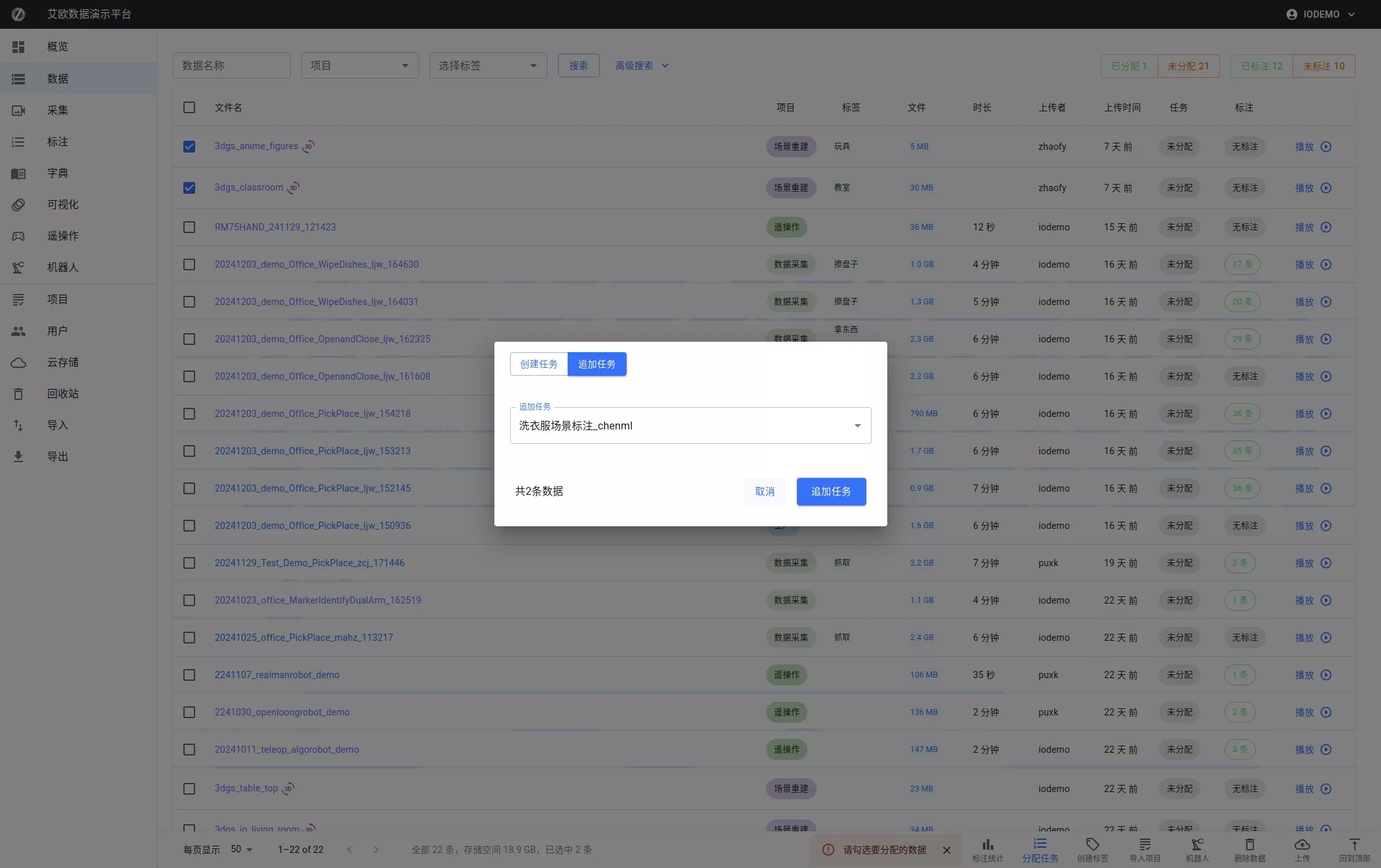Click the 标注统计 bar chart icon
Viewport: 1381px width, 868px height.
click(987, 844)
